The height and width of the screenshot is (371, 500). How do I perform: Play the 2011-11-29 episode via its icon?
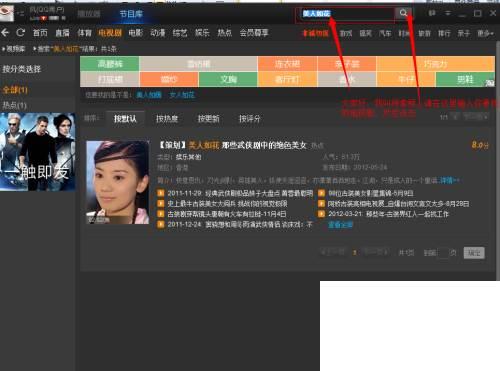(161, 193)
